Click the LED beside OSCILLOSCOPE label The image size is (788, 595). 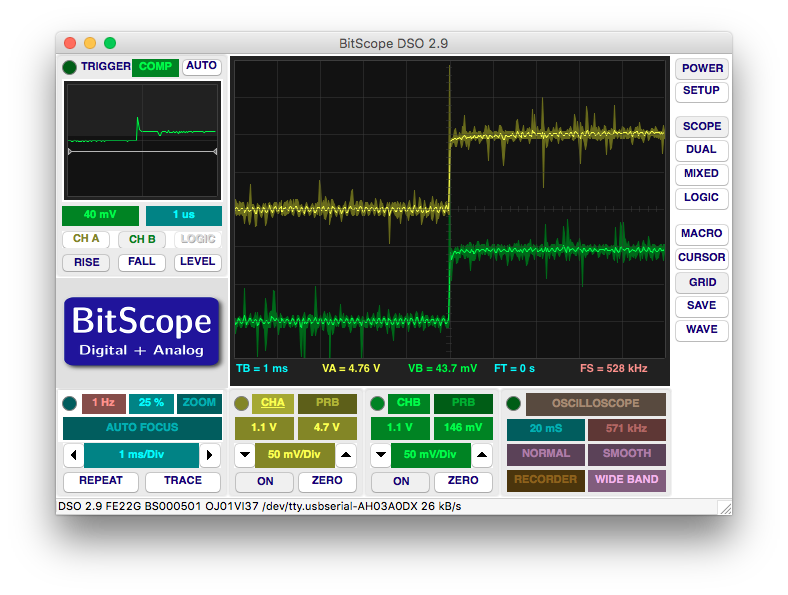pyautogui.click(x=514, y=403)
